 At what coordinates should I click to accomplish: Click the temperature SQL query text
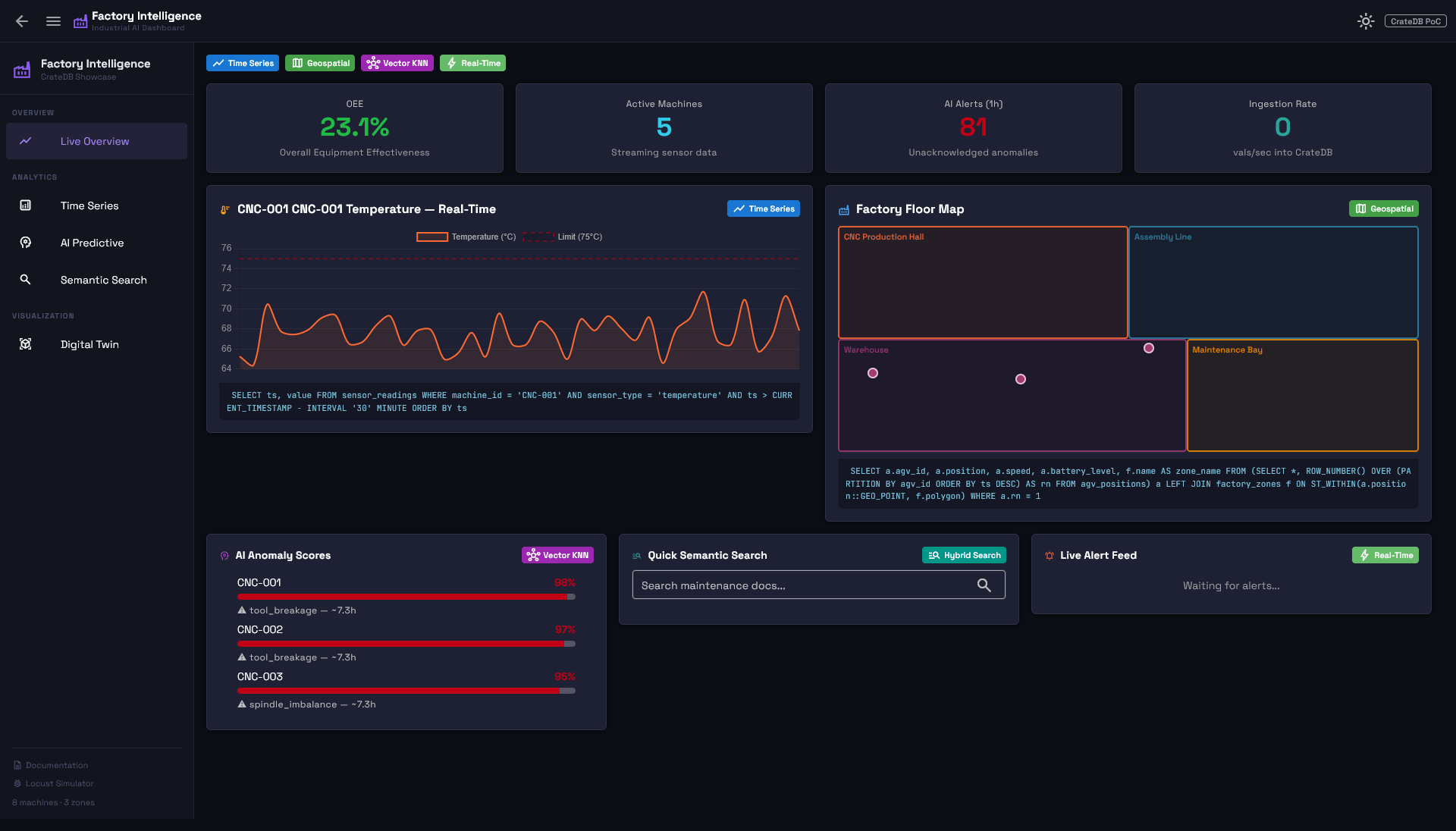(509, 402)
